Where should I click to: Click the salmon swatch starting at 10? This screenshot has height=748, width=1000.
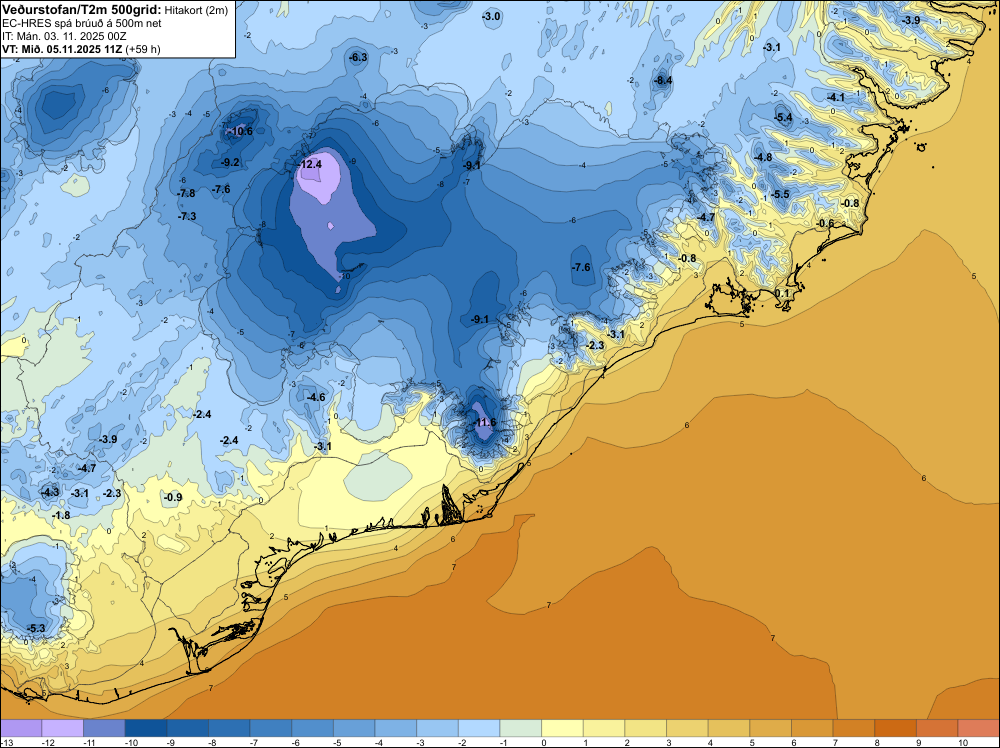[978, 728]
